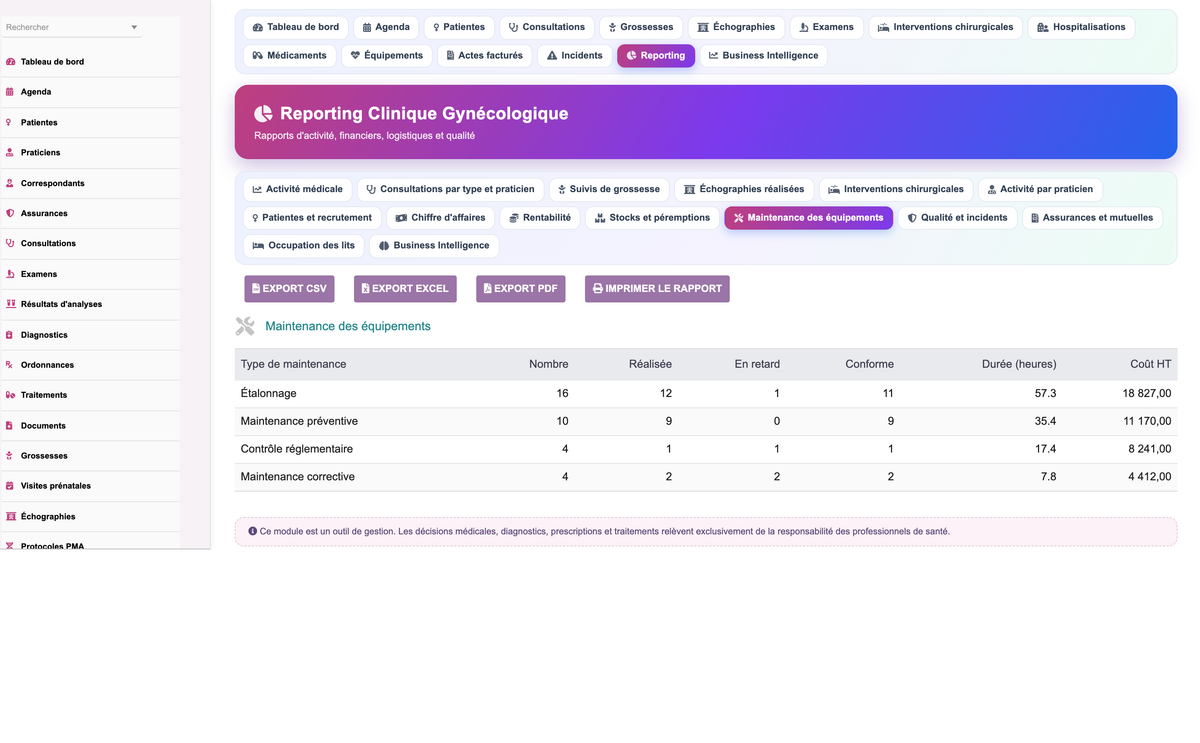
Task: Click the Ordonnances prescription icon in sidebar
Action: pyautogui.click(x=10, y=365)
